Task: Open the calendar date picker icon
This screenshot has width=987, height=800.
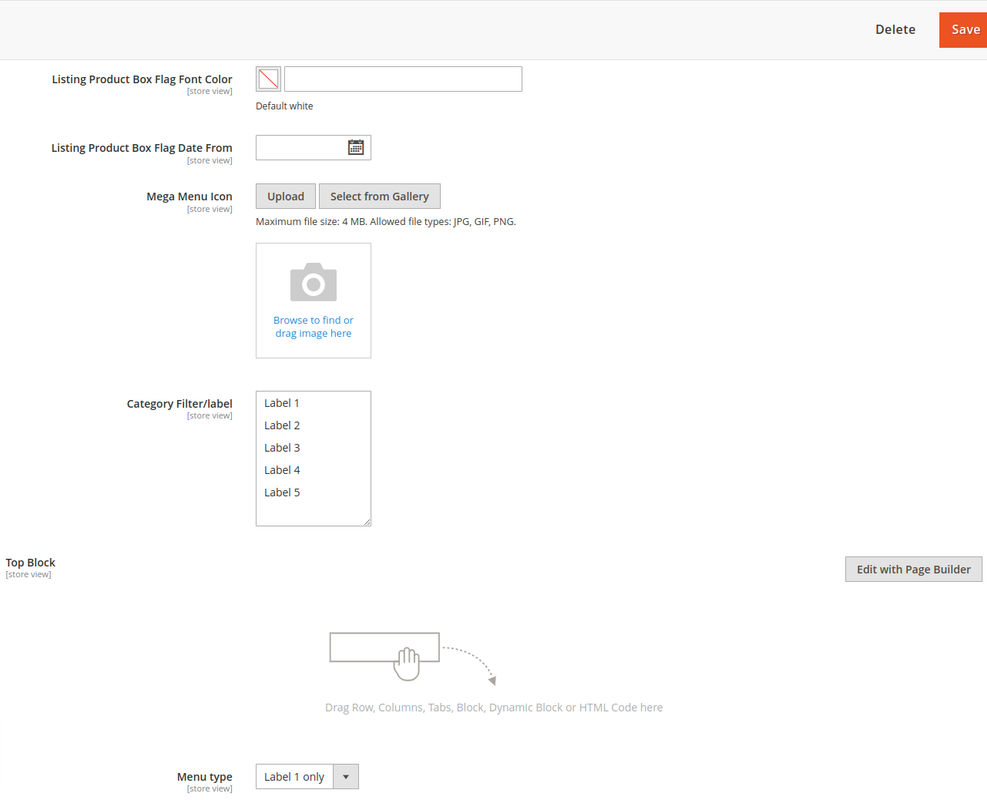Action: click(x=356, y=147)
